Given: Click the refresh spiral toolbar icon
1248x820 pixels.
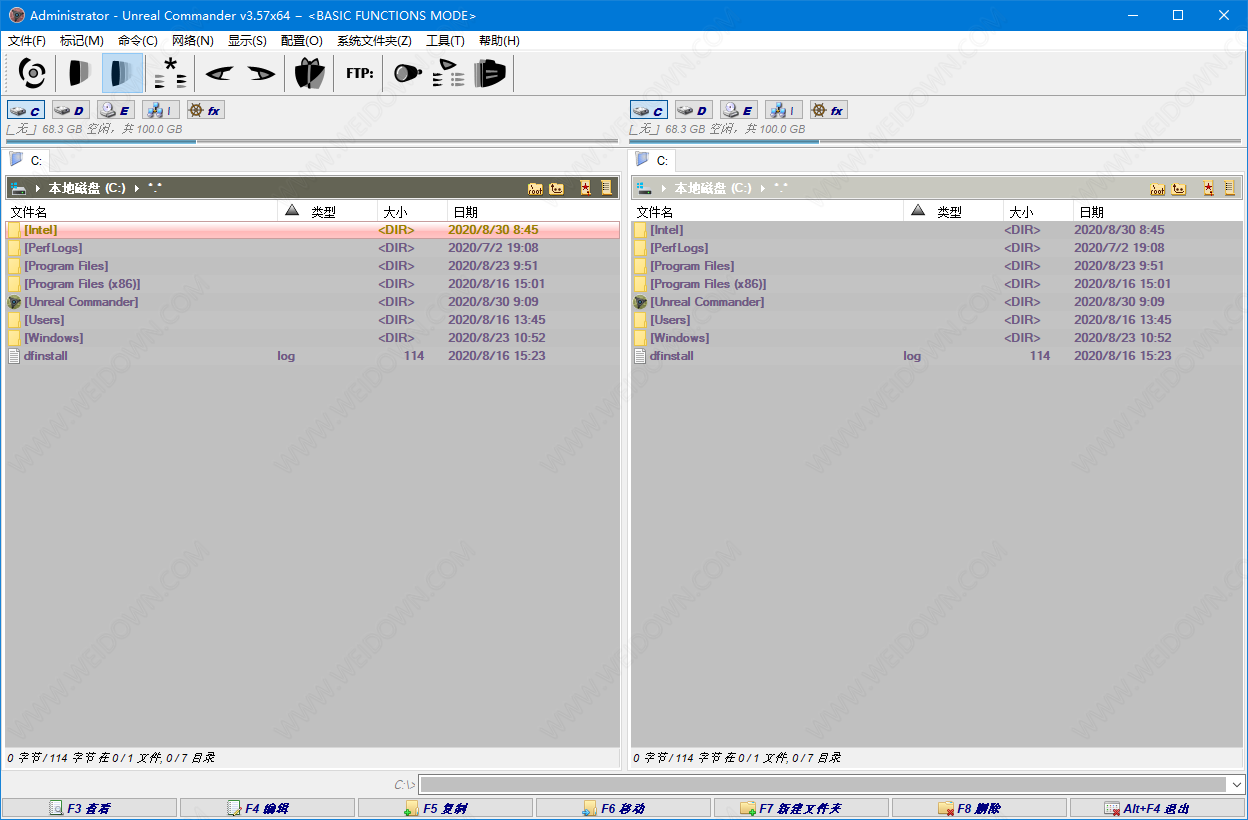Looking at the screenshot, I should [x=33, y=73].
